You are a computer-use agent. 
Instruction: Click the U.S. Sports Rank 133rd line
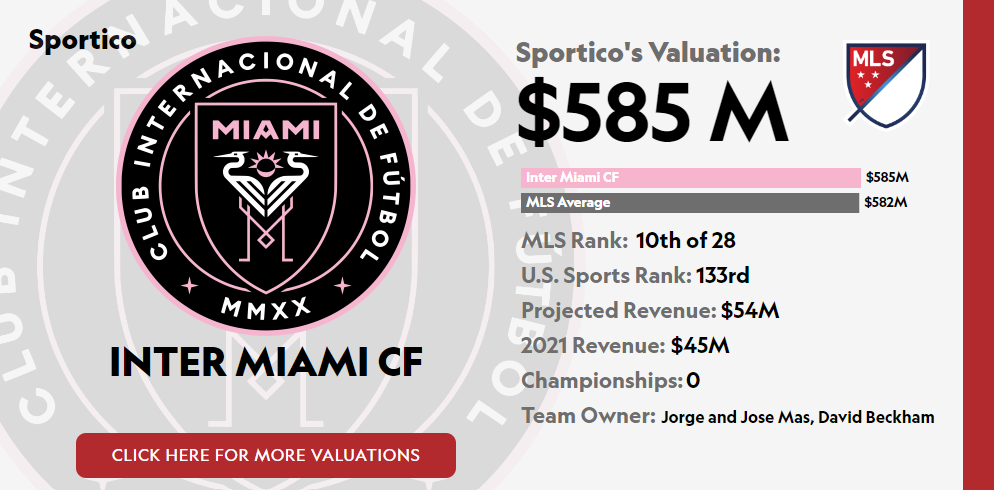coord(635,275)
